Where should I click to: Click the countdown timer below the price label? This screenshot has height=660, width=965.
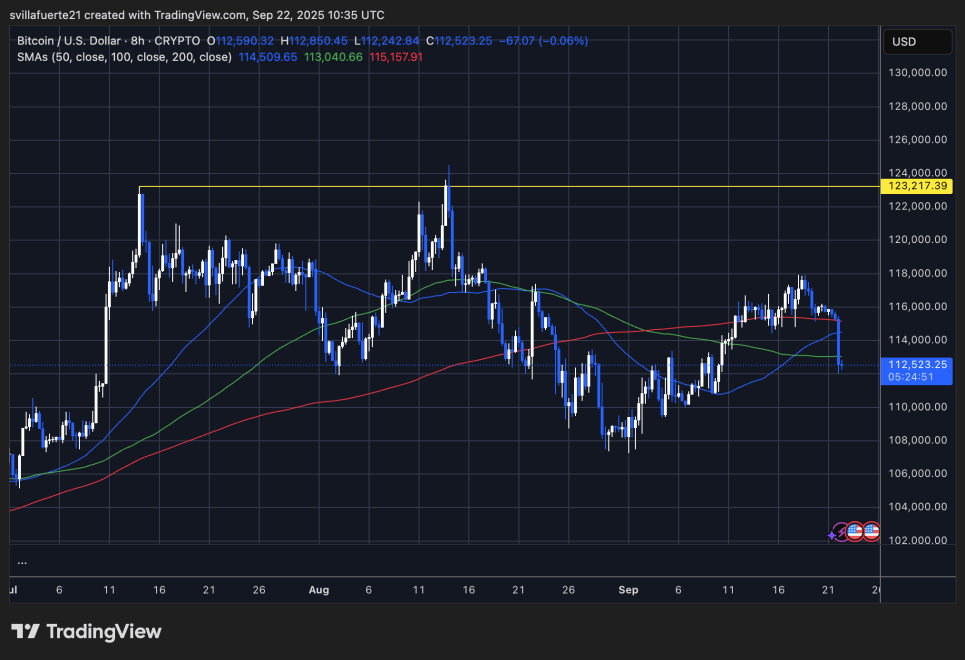pos(913,378)
